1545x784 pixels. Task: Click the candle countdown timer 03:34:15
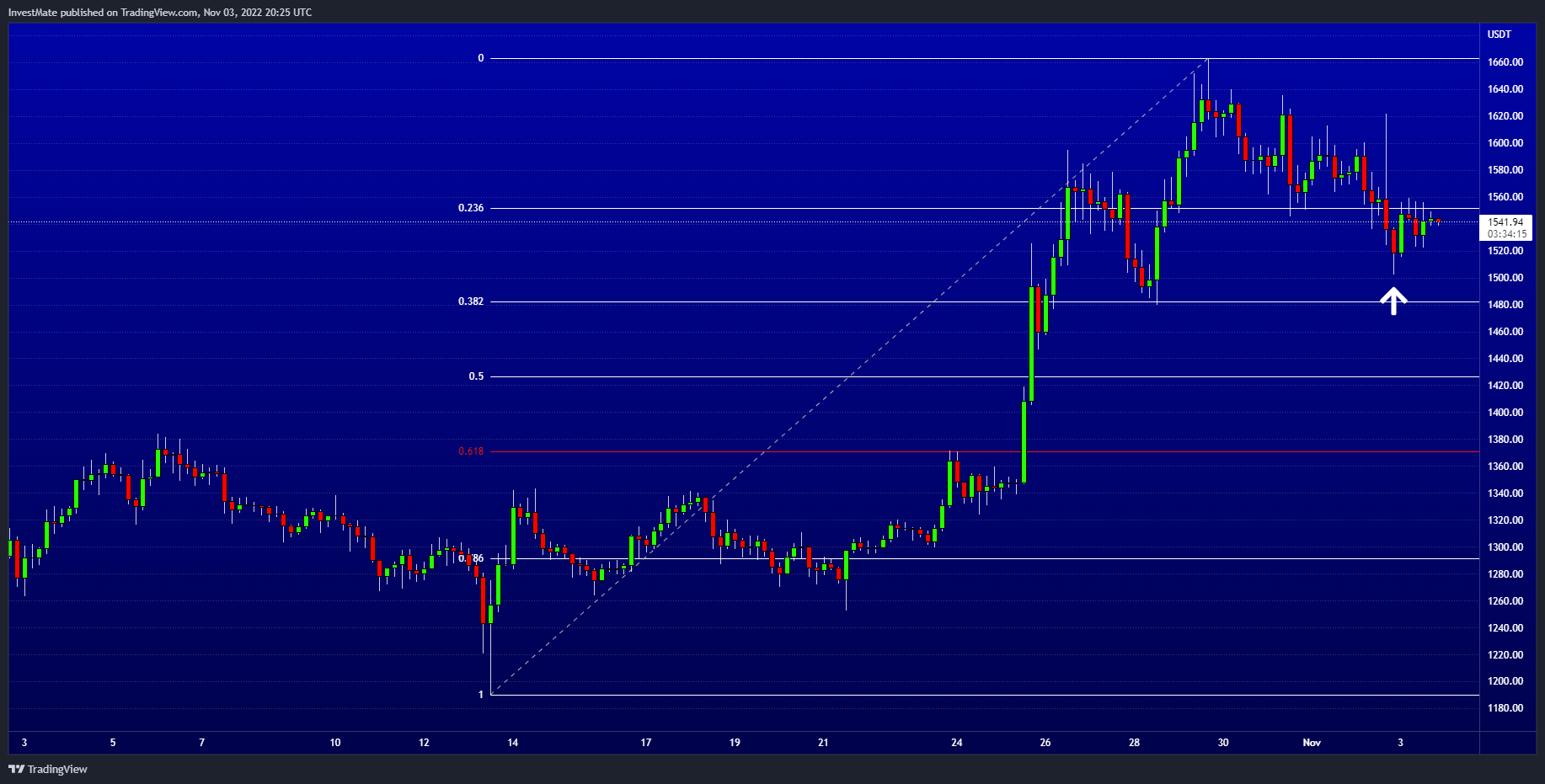click(x=1507, y=234)
